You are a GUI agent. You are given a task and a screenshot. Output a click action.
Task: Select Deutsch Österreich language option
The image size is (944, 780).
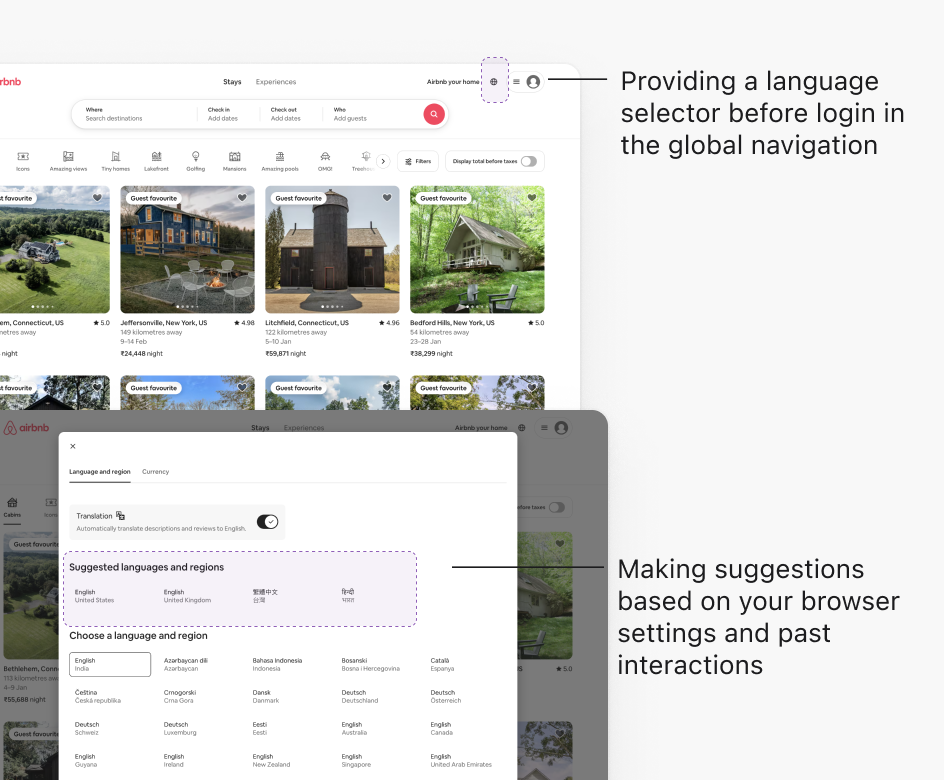446,696
